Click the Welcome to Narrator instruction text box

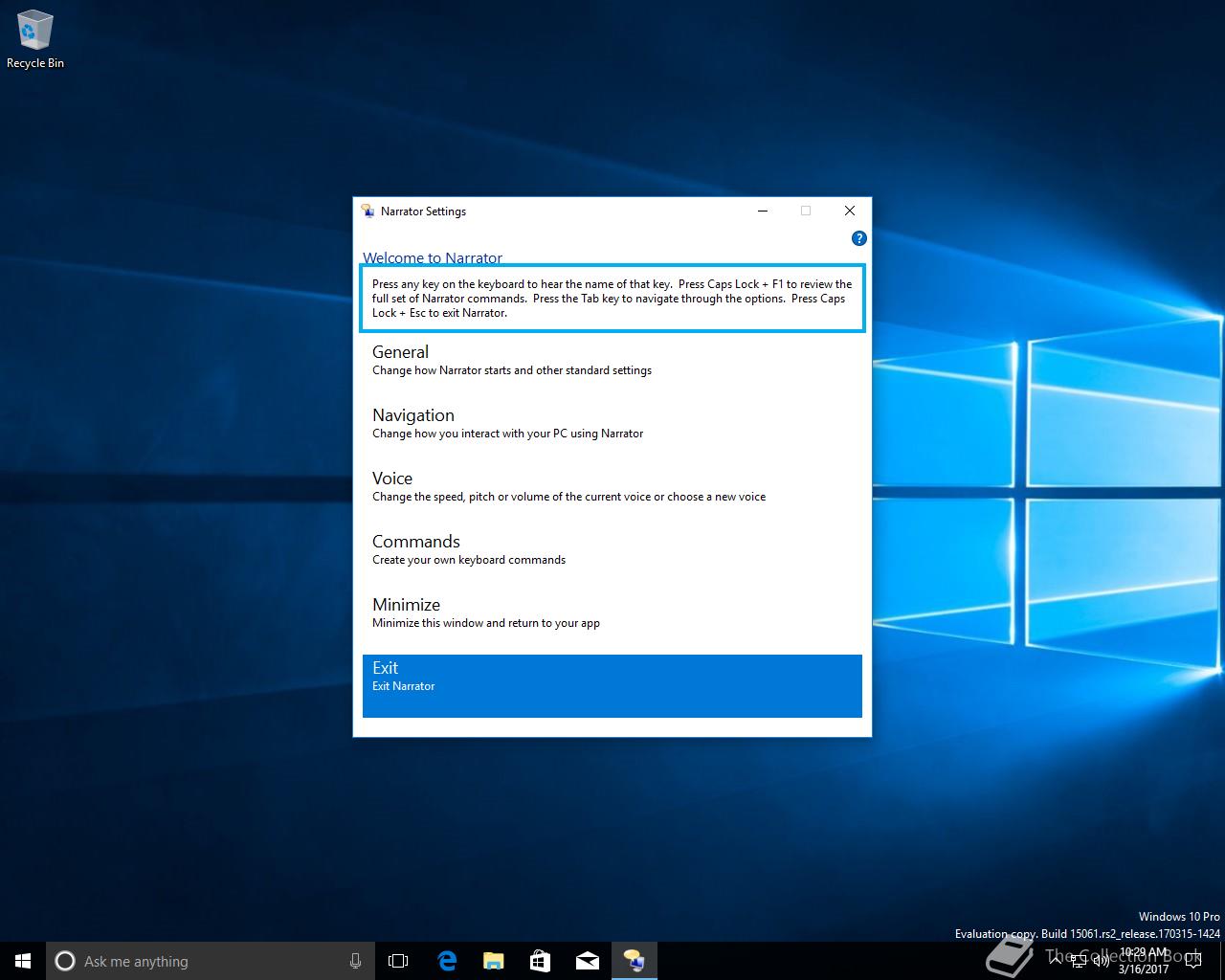(612, 299)
